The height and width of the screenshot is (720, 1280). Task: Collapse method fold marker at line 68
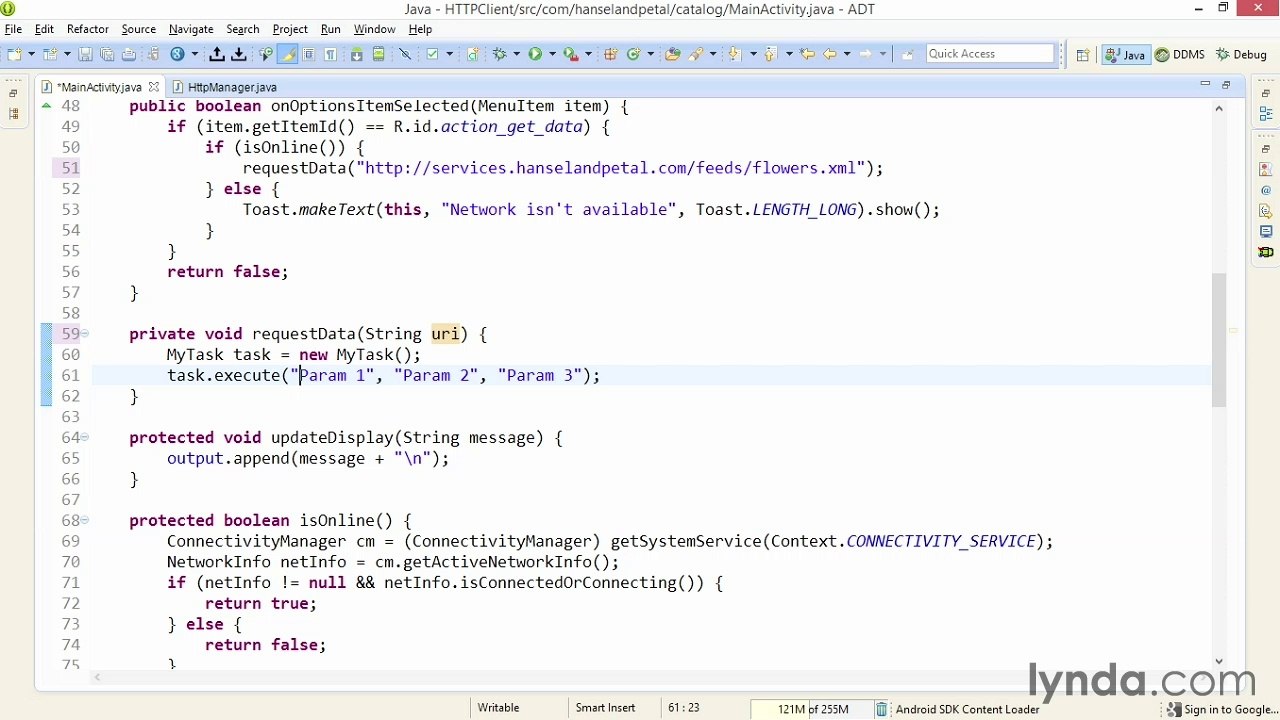[x=85, y=520]
